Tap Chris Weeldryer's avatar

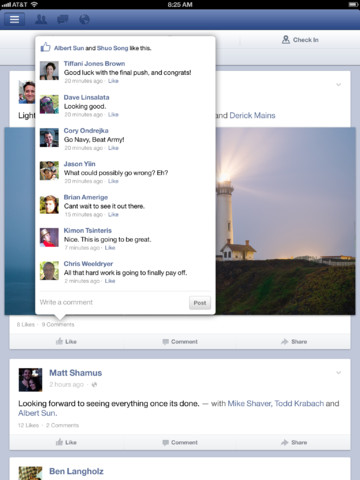(x=49, y=271)
